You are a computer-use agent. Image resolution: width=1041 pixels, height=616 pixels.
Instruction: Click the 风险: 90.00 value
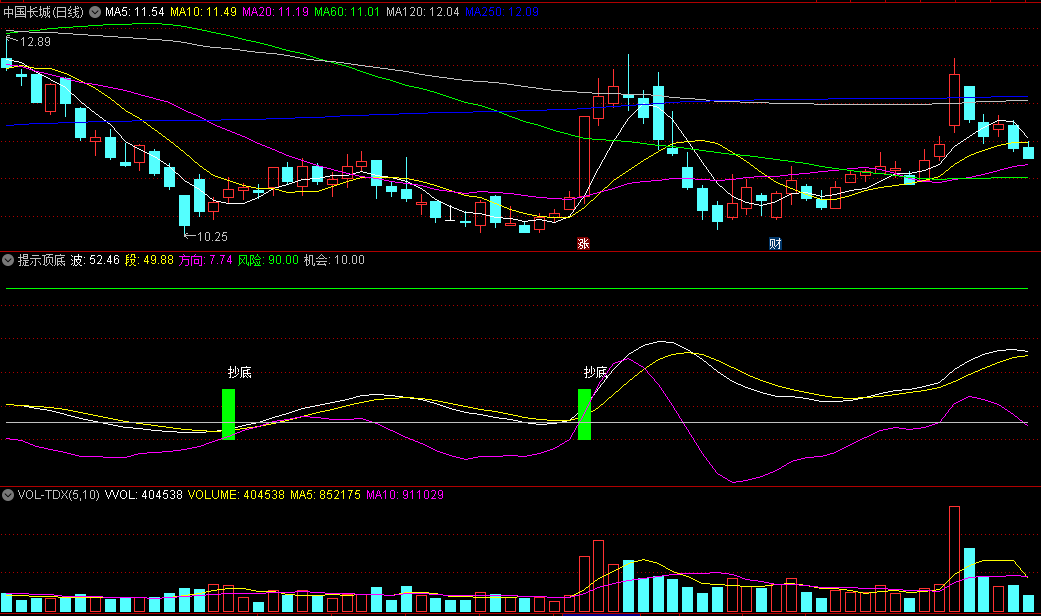coord(268,260)
